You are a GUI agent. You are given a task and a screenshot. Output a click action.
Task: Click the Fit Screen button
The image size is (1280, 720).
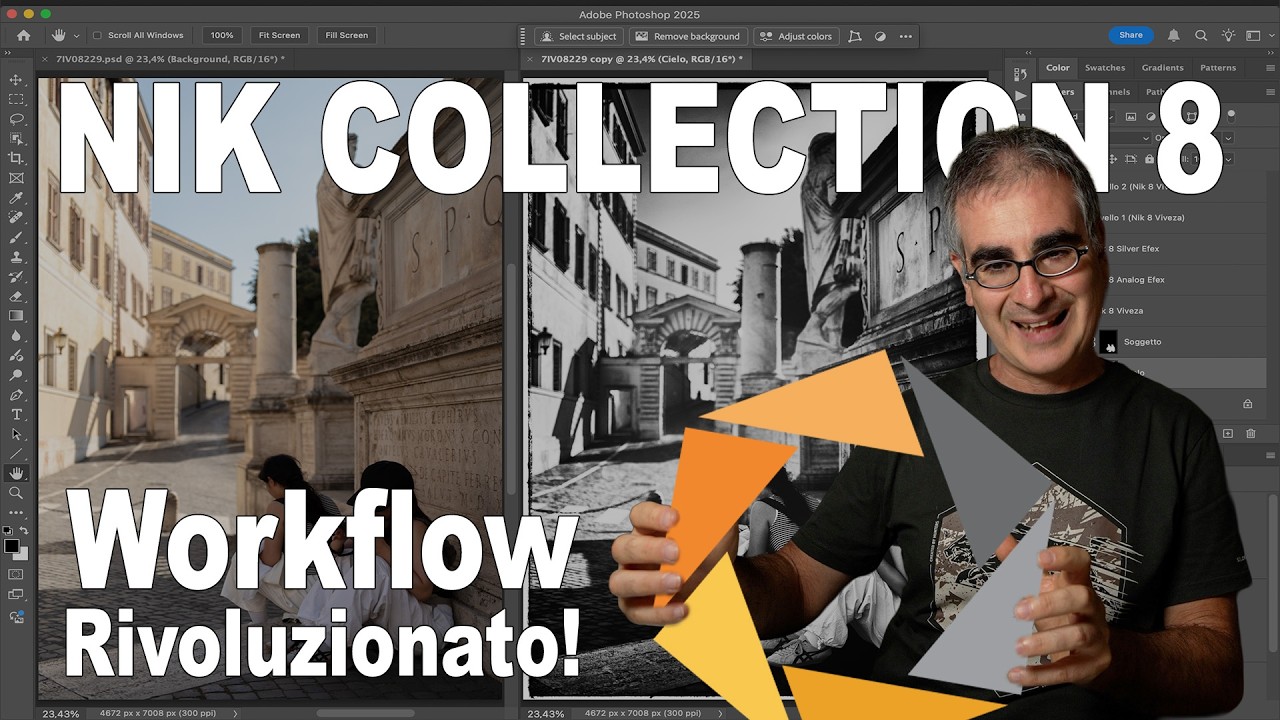279,35
